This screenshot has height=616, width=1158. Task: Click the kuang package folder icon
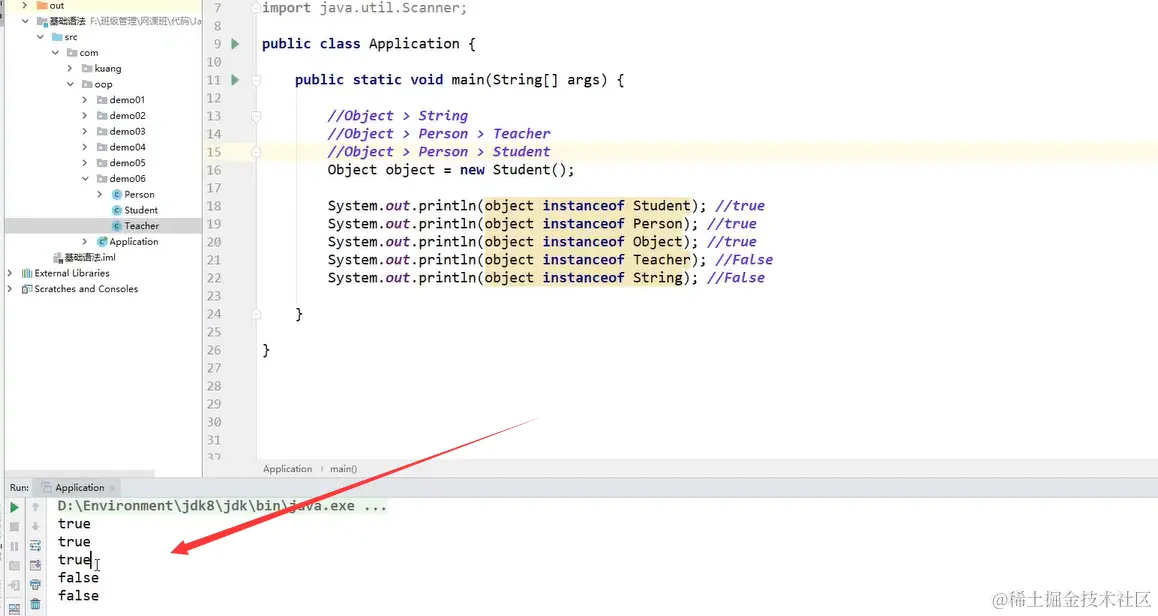87,69
